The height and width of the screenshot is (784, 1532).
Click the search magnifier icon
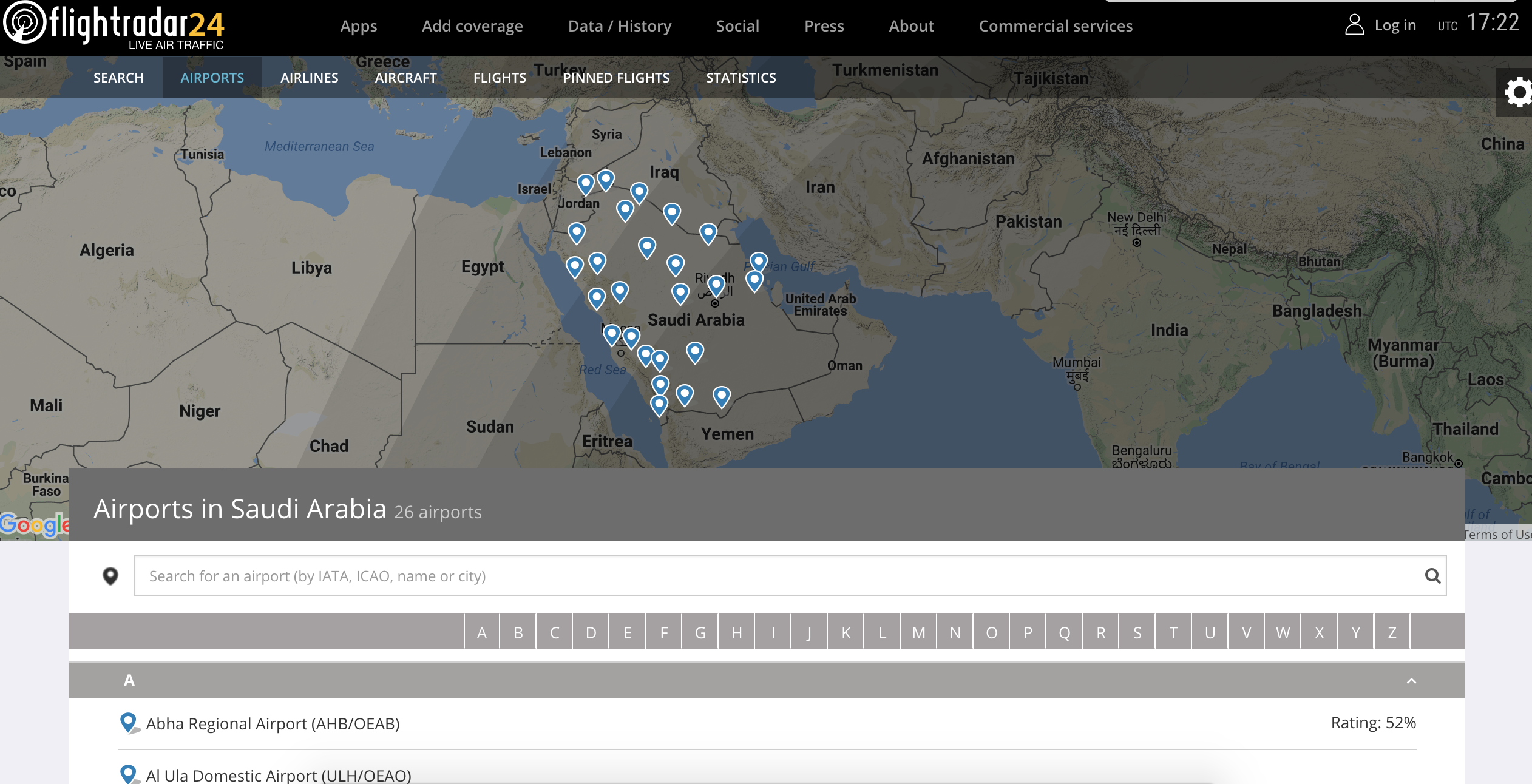(x=1432, y=576)
